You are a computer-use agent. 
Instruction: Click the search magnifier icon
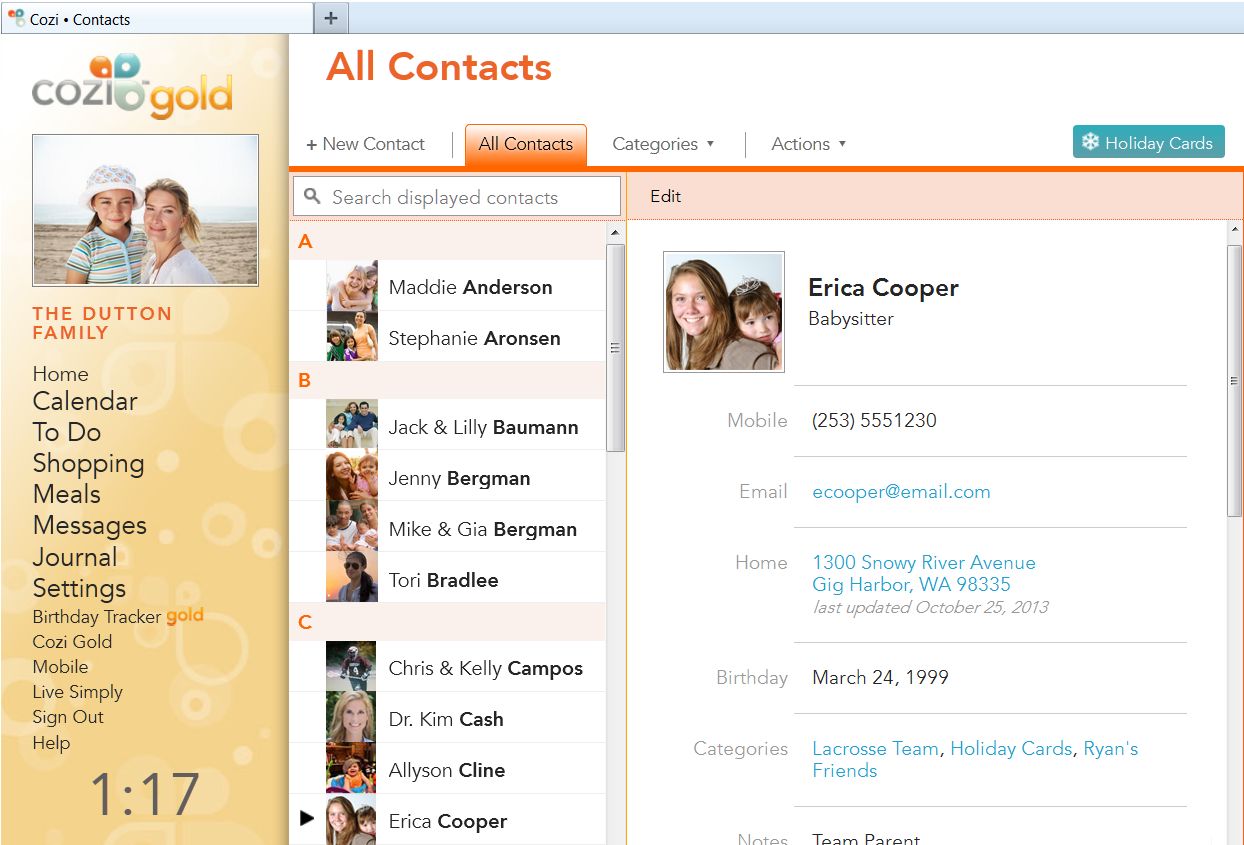point(313,196)
